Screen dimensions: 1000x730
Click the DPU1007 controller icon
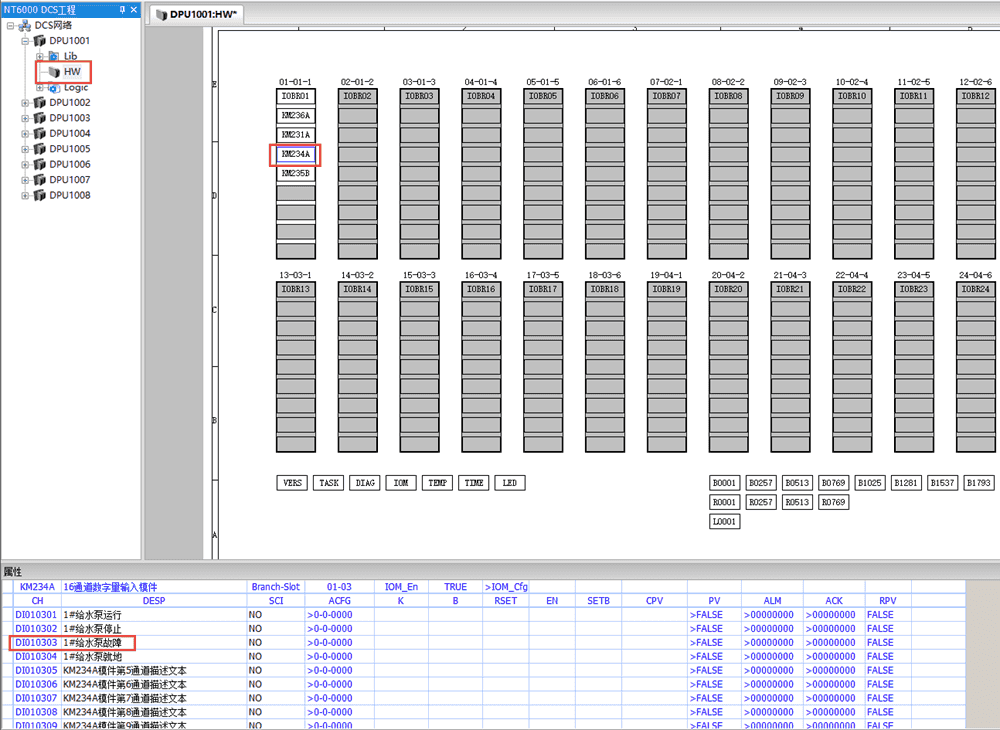(40, 180)
